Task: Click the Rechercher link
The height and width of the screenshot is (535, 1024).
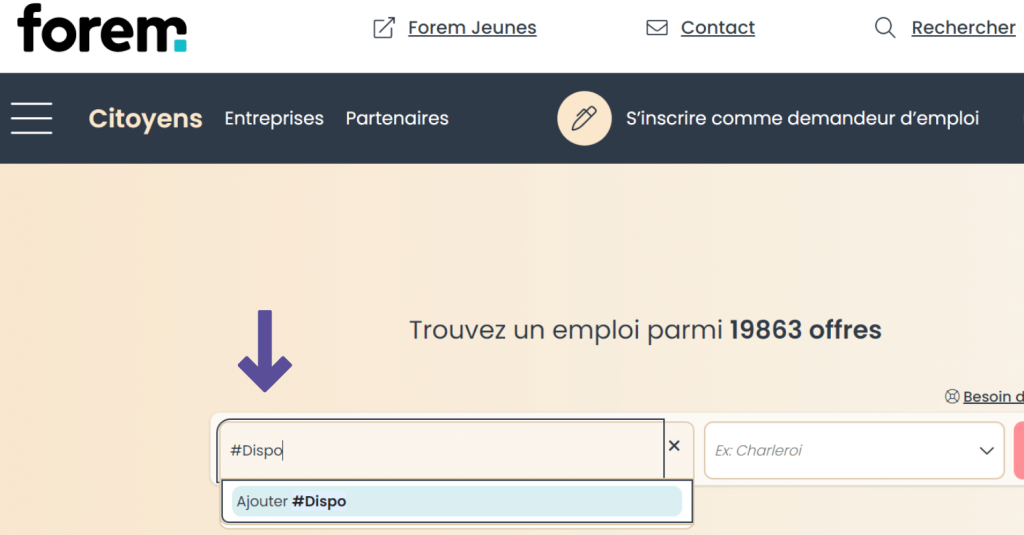Action: pyautogui.click(x=963, y=28)
